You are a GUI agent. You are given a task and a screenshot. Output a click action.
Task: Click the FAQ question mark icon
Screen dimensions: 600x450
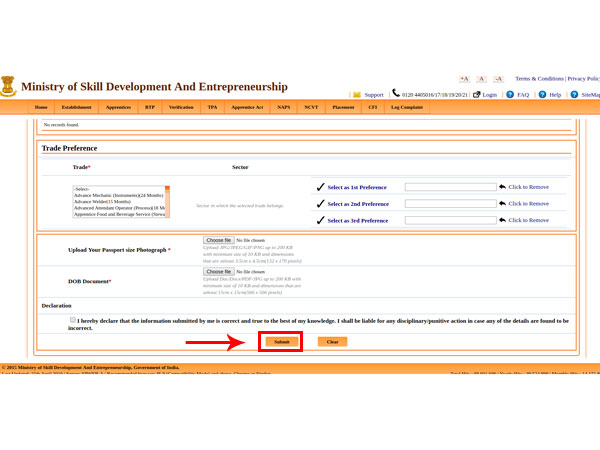pyautogui.click(x=510, y=94)
